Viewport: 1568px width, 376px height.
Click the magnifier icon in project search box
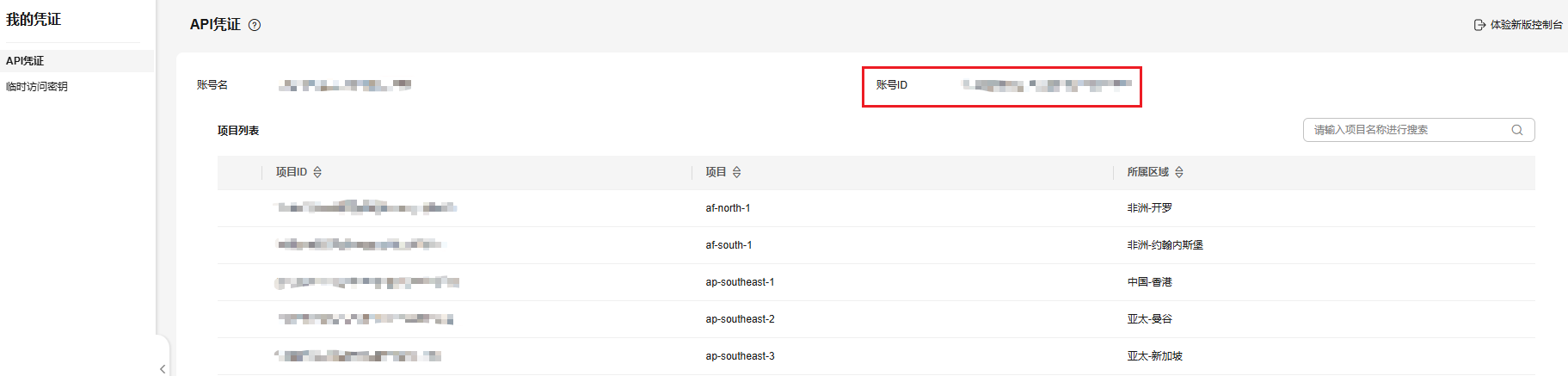pos(1517,130)
